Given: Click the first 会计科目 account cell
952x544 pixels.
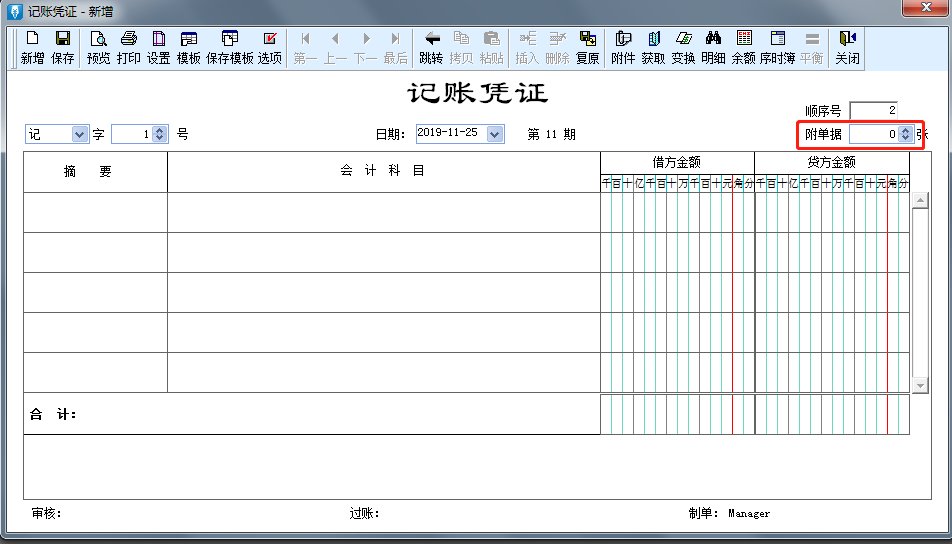Looking at the screenshot, I should (x=384, y=212).
